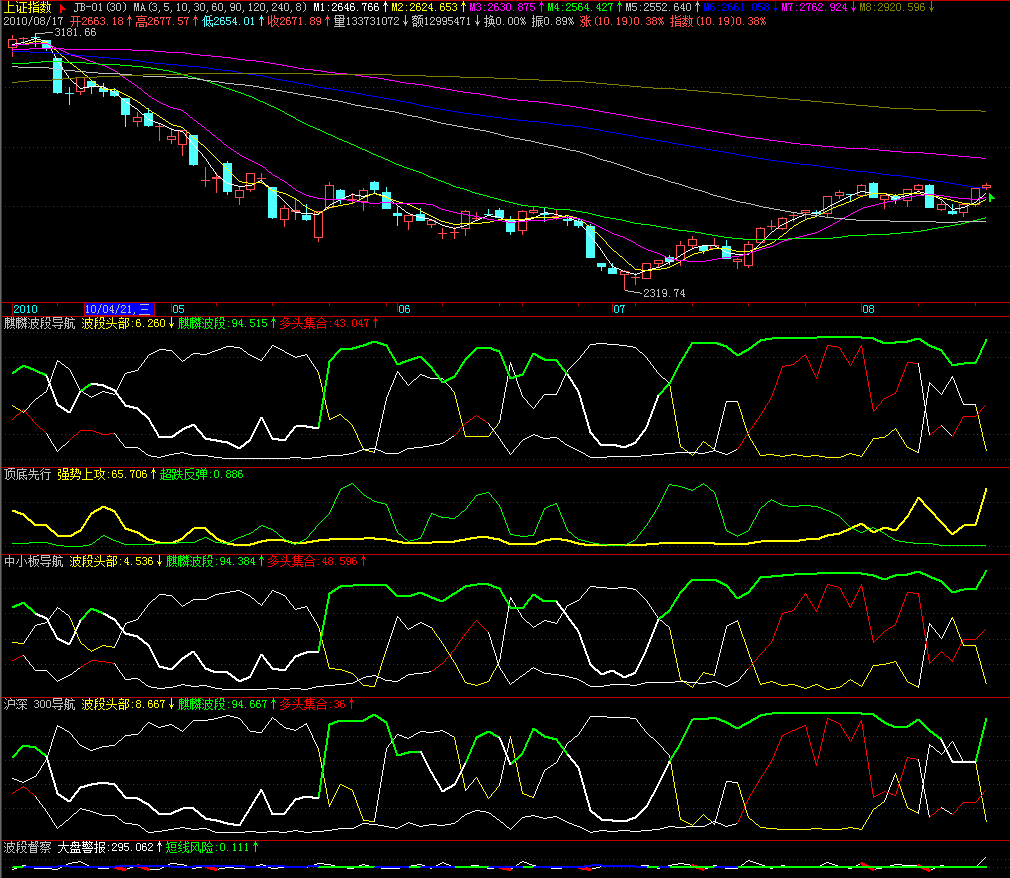The height and width of the screenshot is (878, 1010).
Task: Click the 3181.66 high price label
Action: click(75, 32)
